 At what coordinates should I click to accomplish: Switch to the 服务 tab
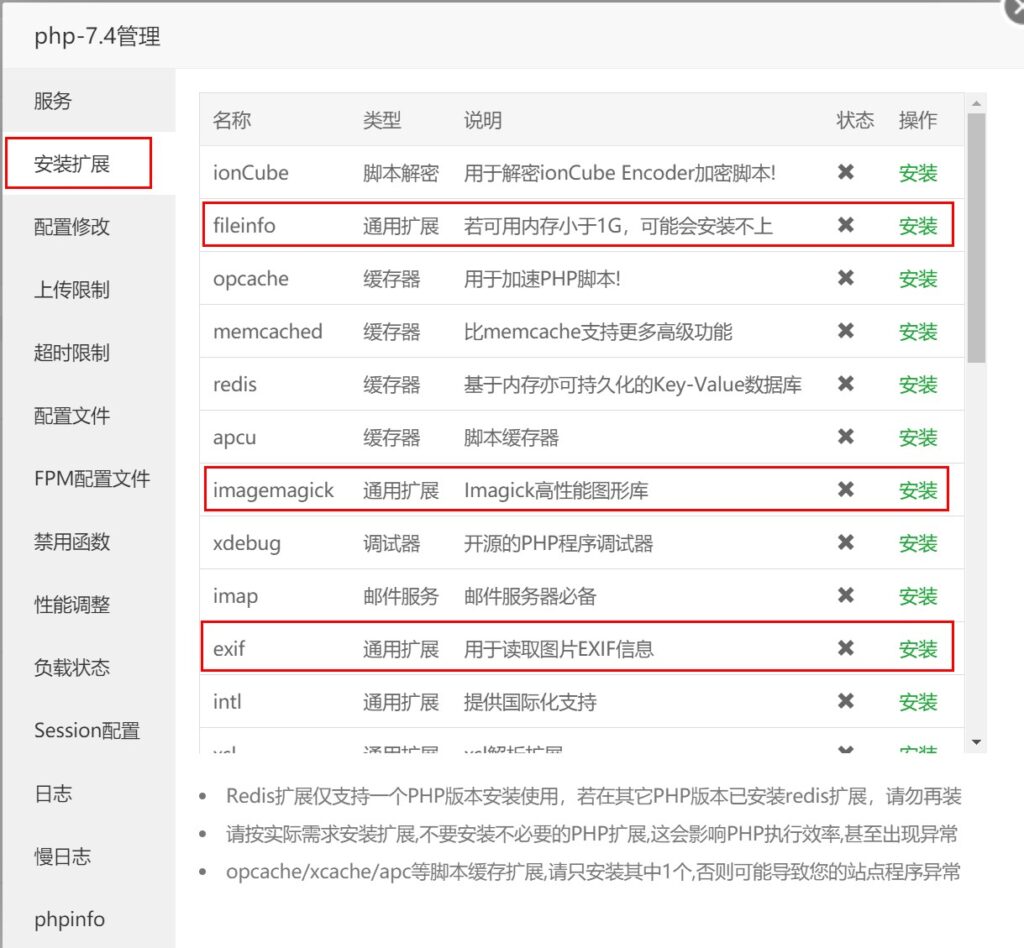(53, 101)
